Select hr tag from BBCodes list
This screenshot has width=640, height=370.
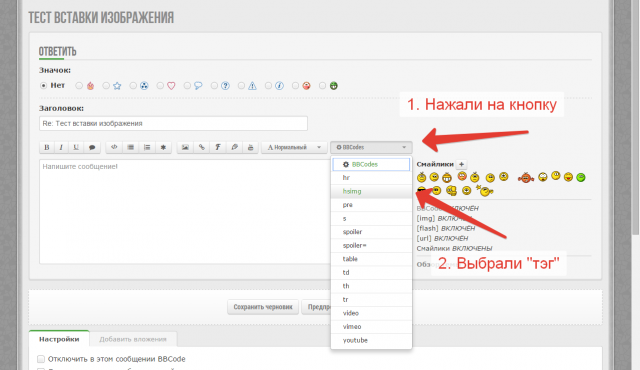tap(371, 178)
